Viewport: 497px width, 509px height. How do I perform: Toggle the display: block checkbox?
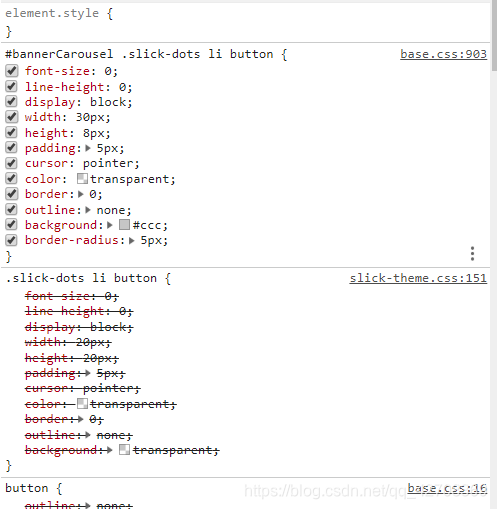coord(11,101)
